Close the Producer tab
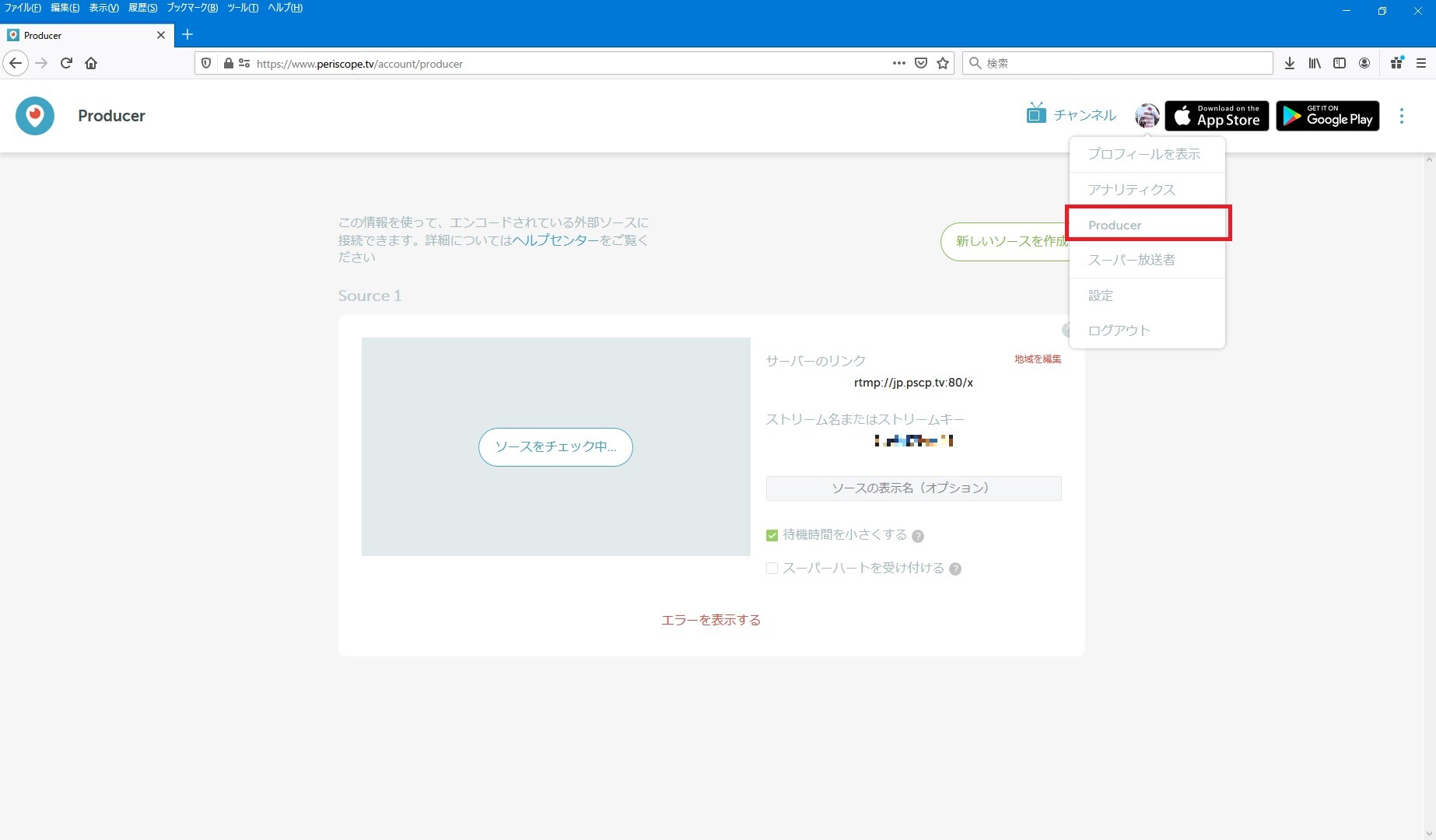 pos(161,35)
